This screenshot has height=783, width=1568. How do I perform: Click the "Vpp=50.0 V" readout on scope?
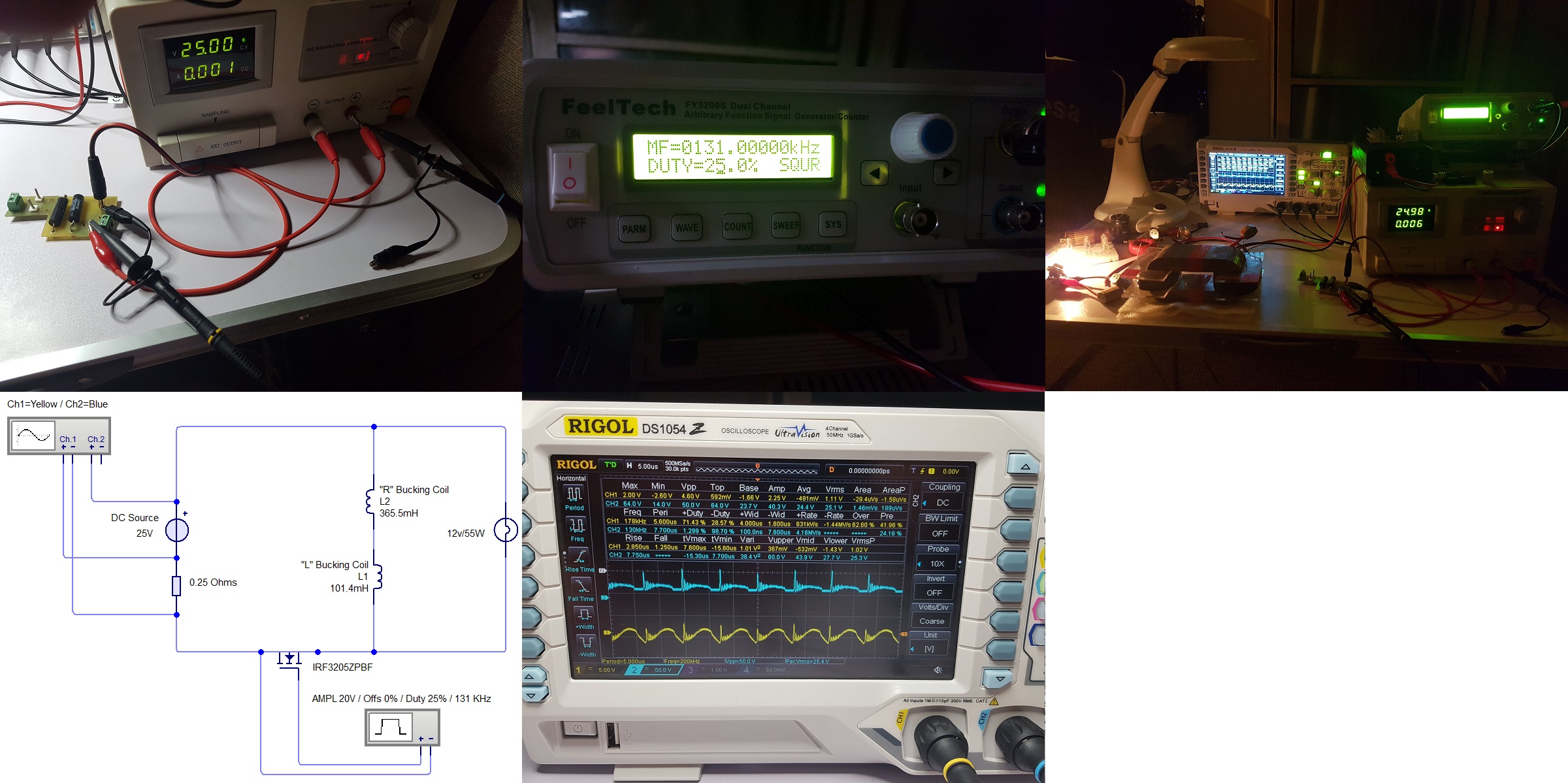click(740, 662)
